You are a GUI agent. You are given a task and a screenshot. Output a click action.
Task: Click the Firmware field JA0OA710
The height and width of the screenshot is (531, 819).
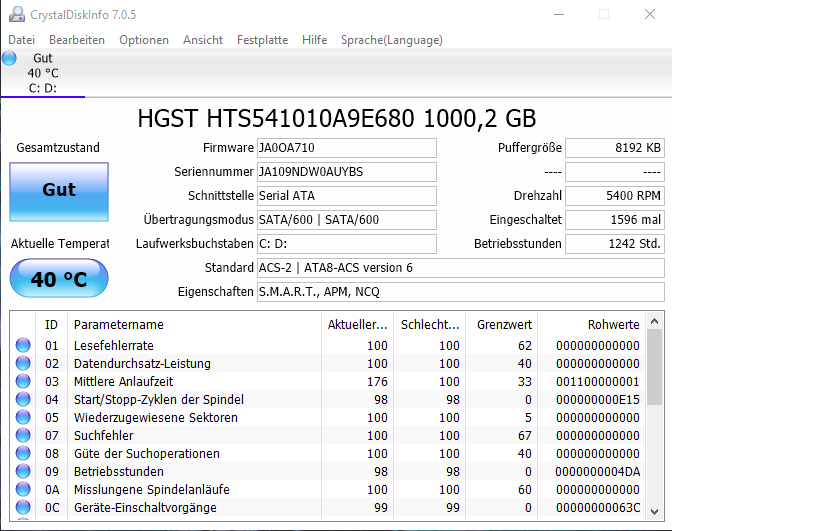point(347,148)
